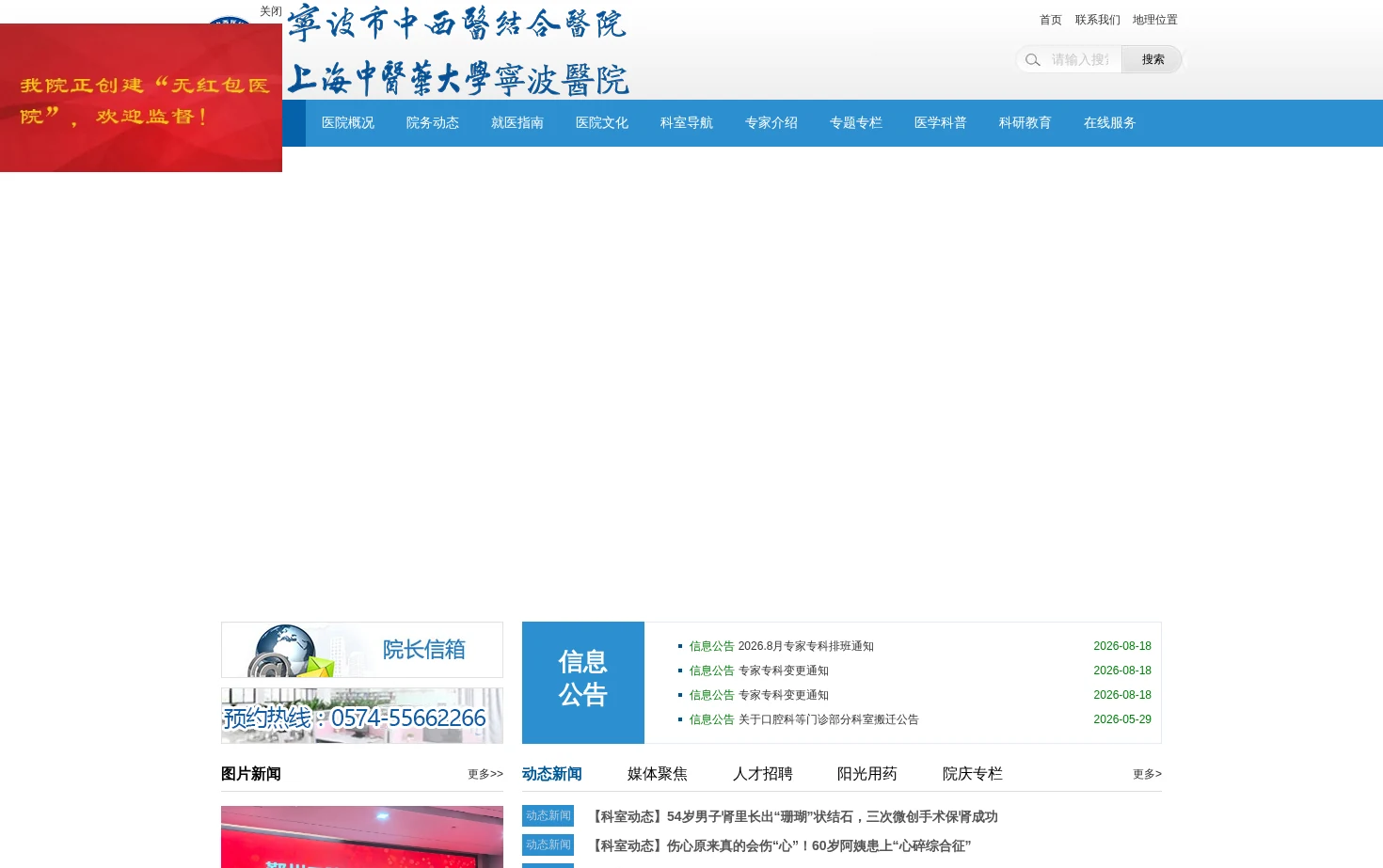This screenshot has height=868, width=1383.
Task: Click 信息公告 tag beside 口腔科 relocation notice
Action: tap(711, 719)
